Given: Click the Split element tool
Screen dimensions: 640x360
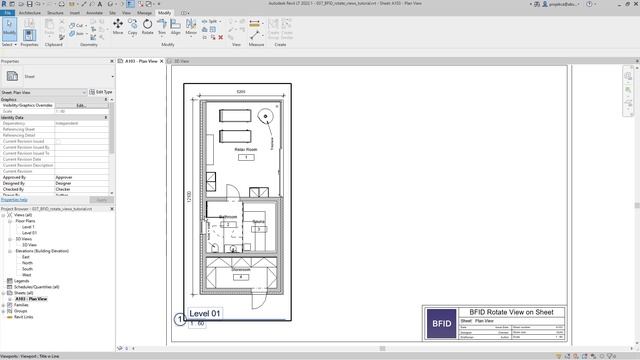Looking at the screenshot, I should click(x=211, y=21).
